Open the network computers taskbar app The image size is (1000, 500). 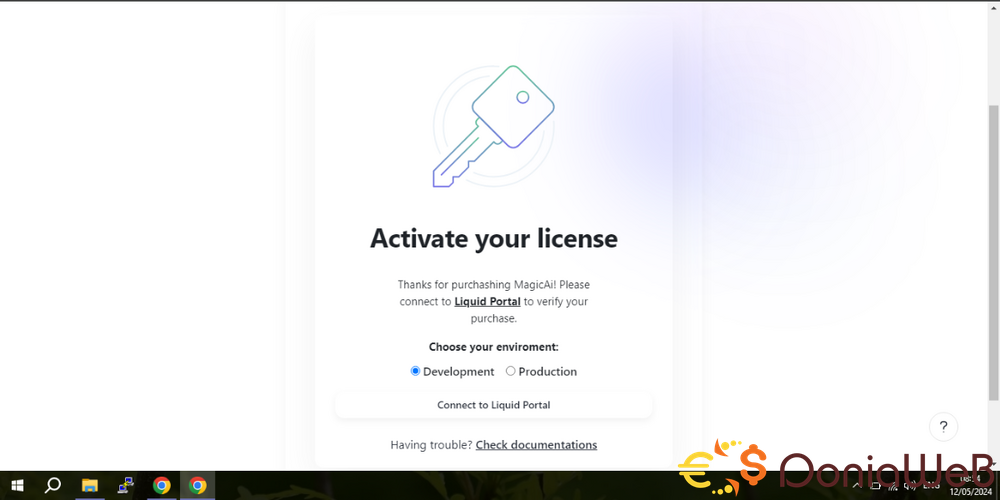126,485
